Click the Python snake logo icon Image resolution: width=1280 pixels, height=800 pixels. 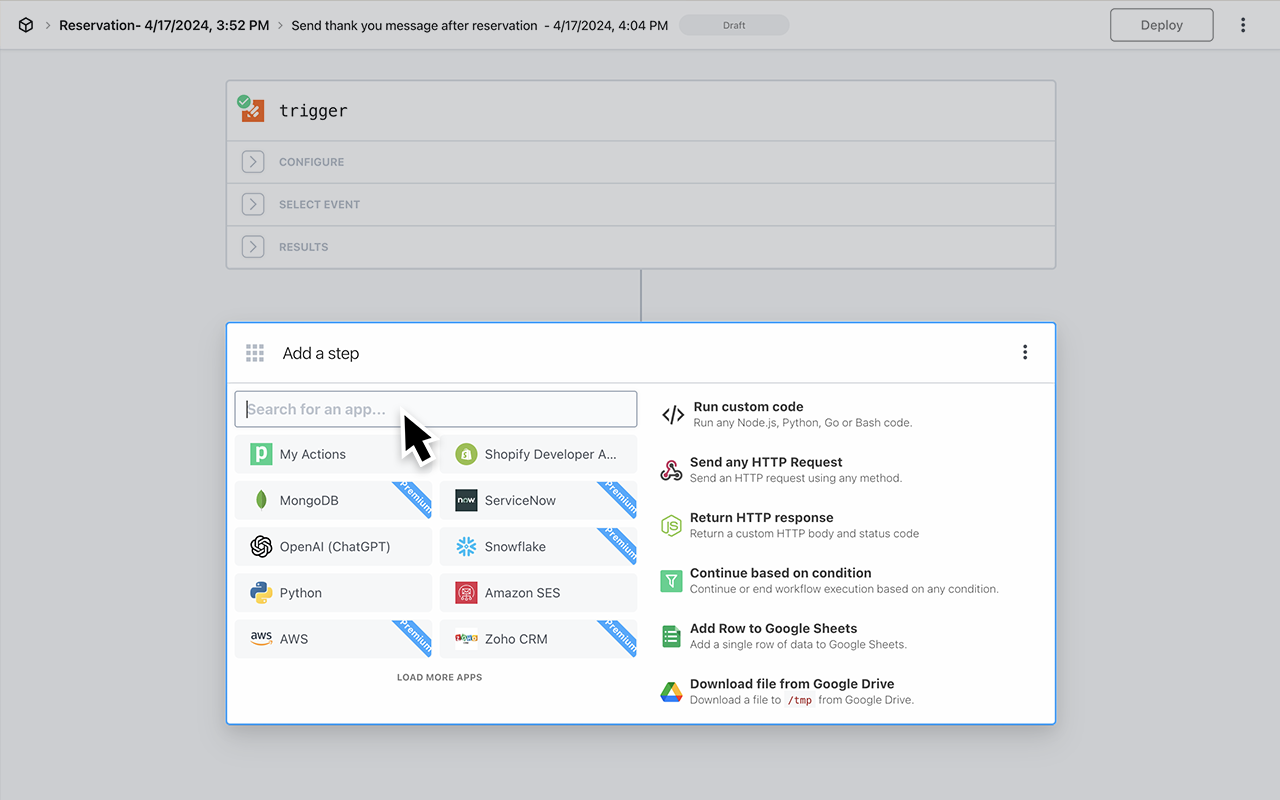(261, 593)
